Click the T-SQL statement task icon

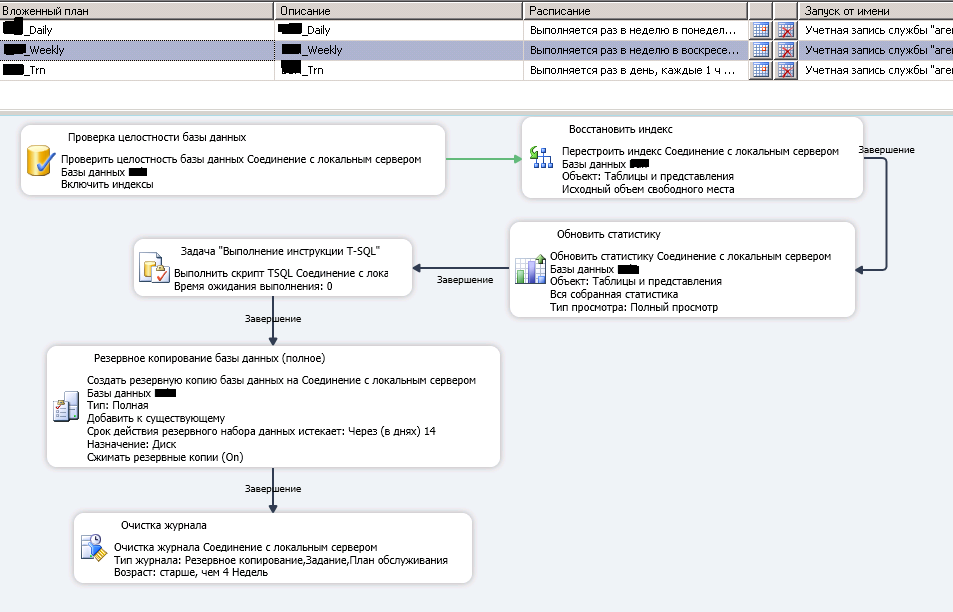(154, 270)
